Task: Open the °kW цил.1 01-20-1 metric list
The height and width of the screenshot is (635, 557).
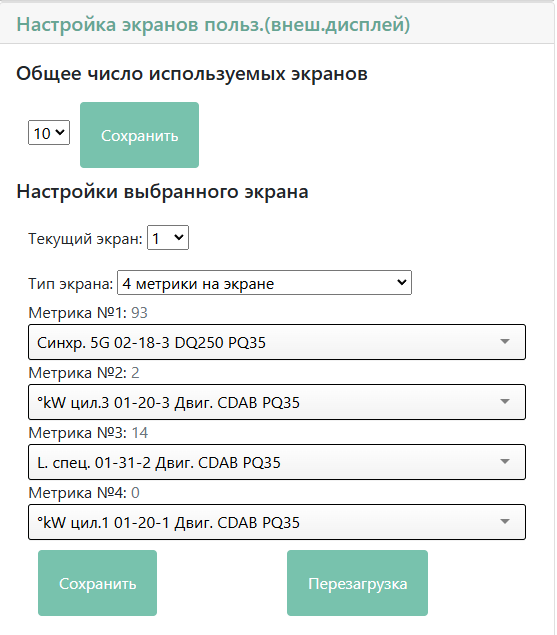Action: 277,522
